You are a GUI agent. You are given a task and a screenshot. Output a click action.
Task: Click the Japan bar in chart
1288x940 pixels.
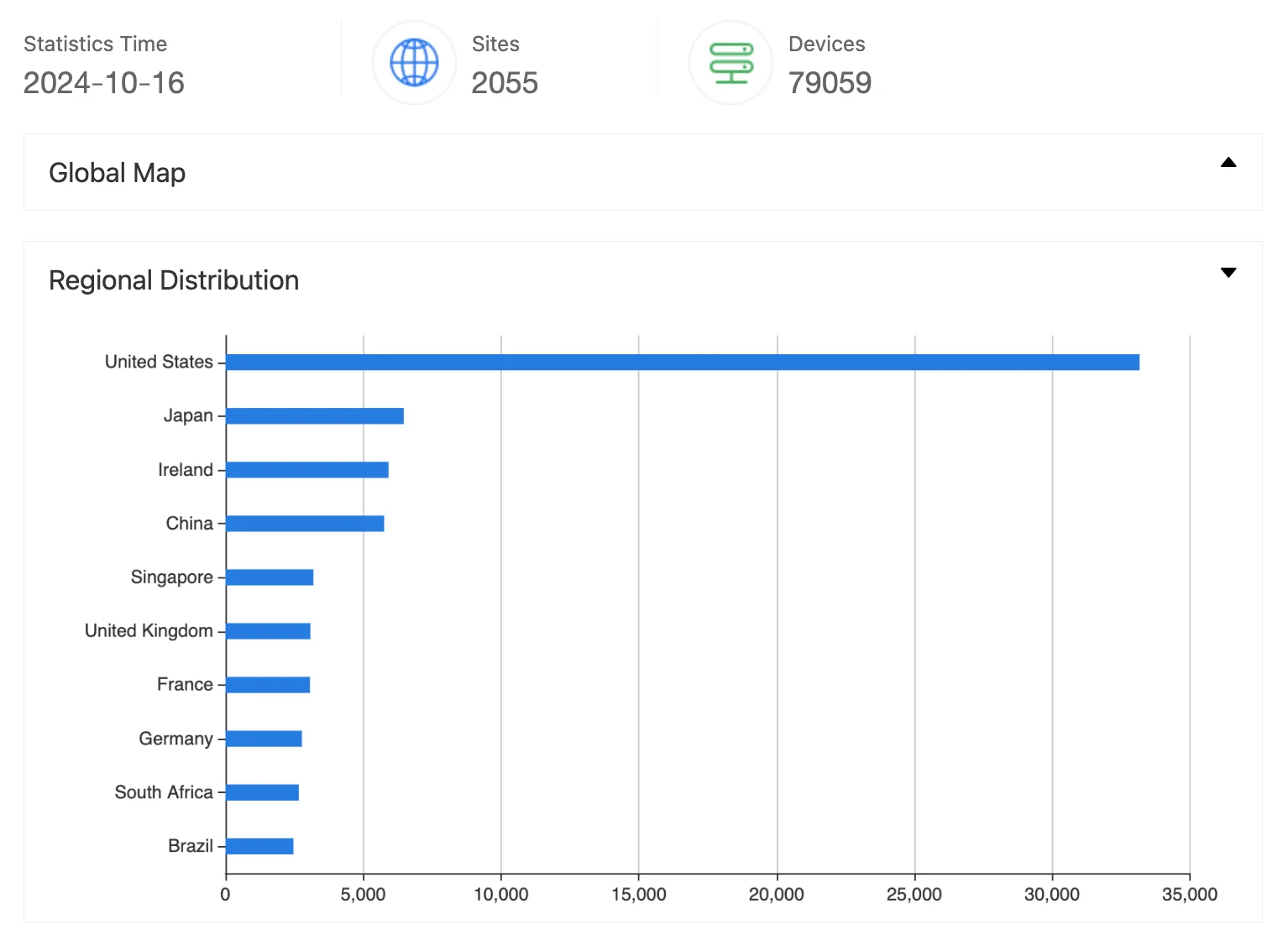(x=315, y=416)
